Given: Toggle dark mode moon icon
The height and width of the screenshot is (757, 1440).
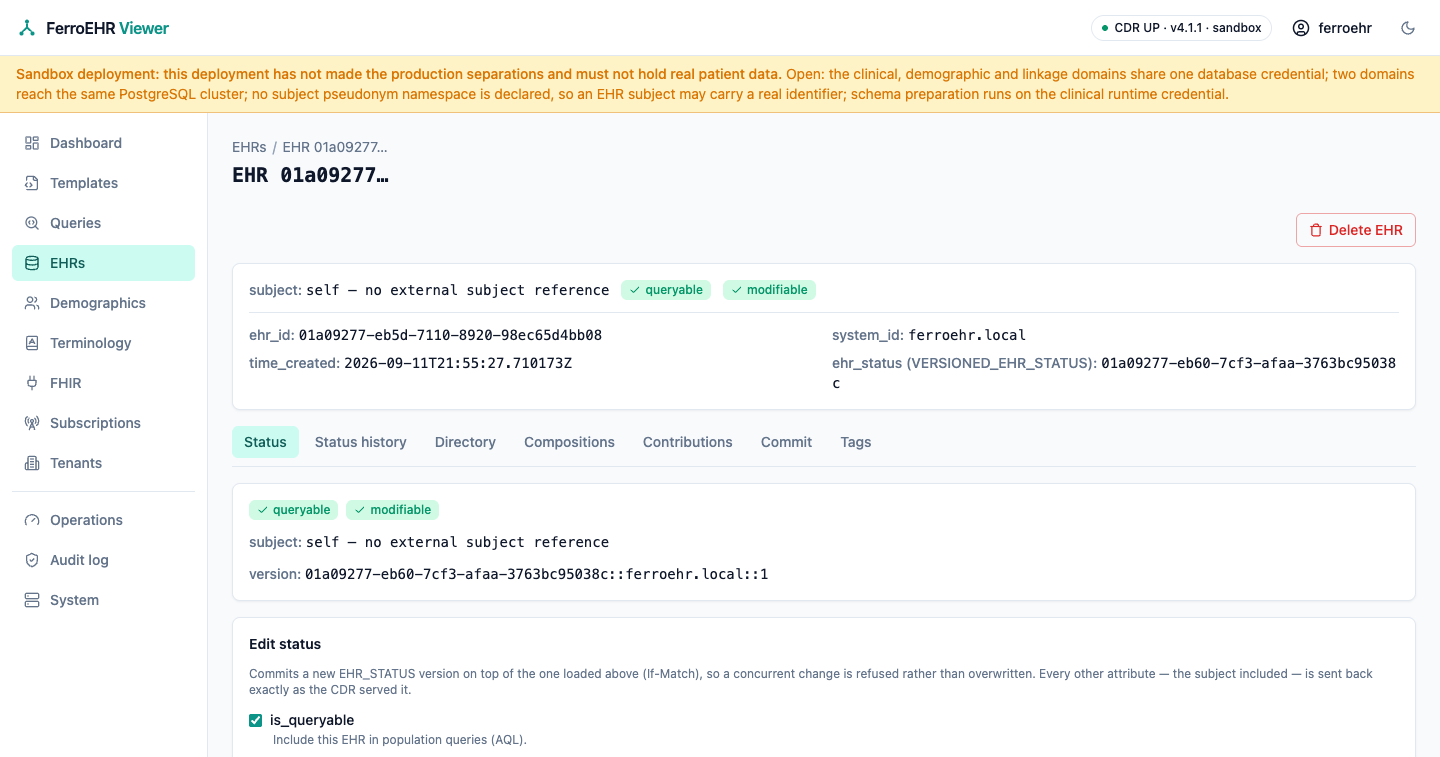Looking at the screenshot, I should [x=1408, y=28].
